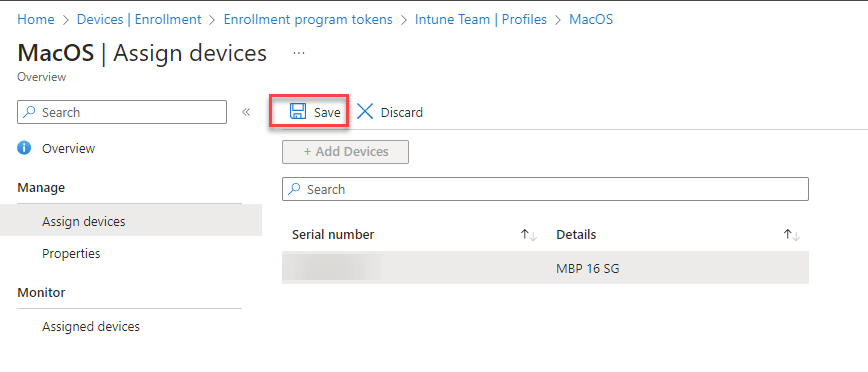Click the Discard X icon
This screenshot has height=372, width=868.
pyautogui.click(x=365, y=112)
